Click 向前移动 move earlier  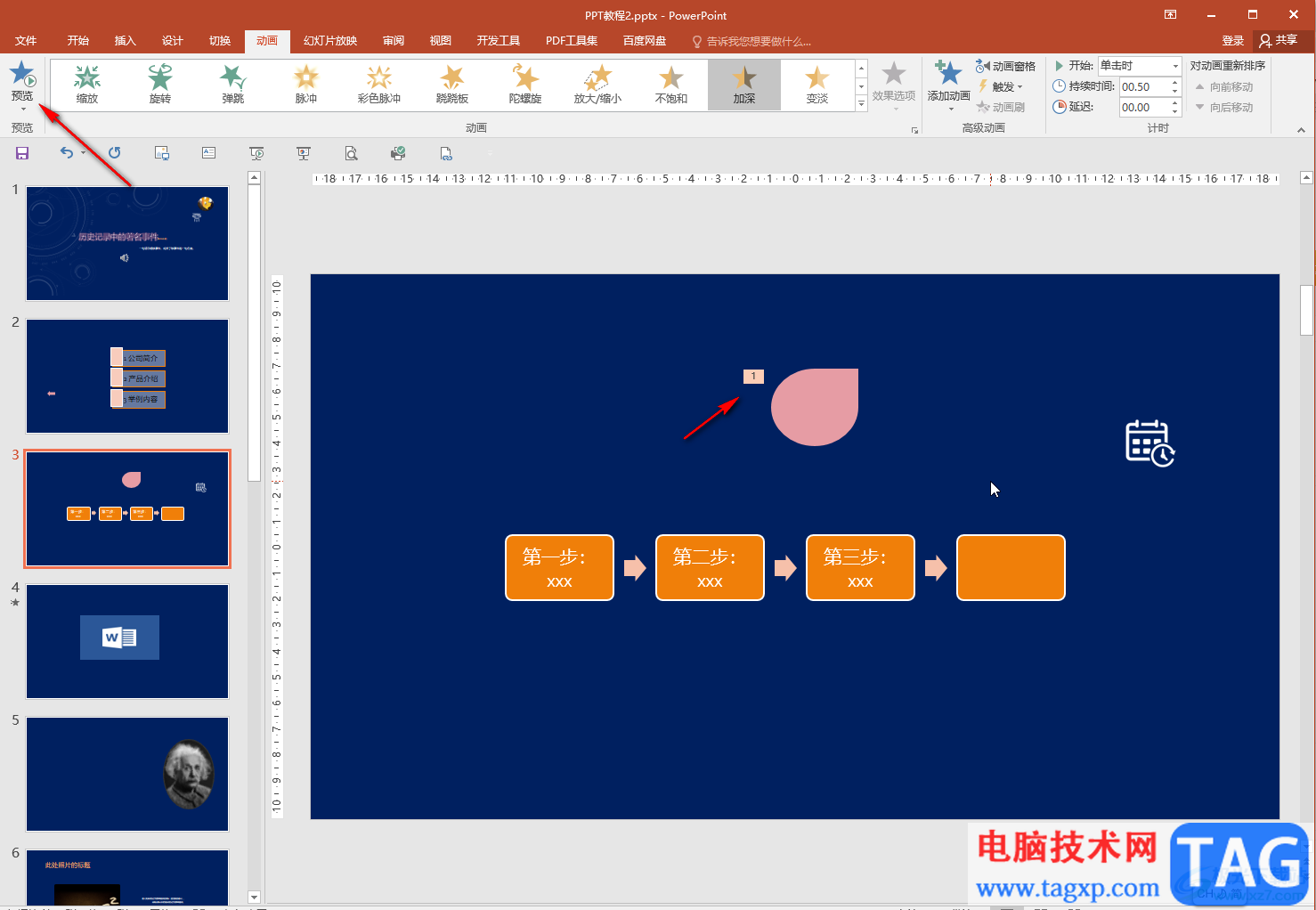1224,87
